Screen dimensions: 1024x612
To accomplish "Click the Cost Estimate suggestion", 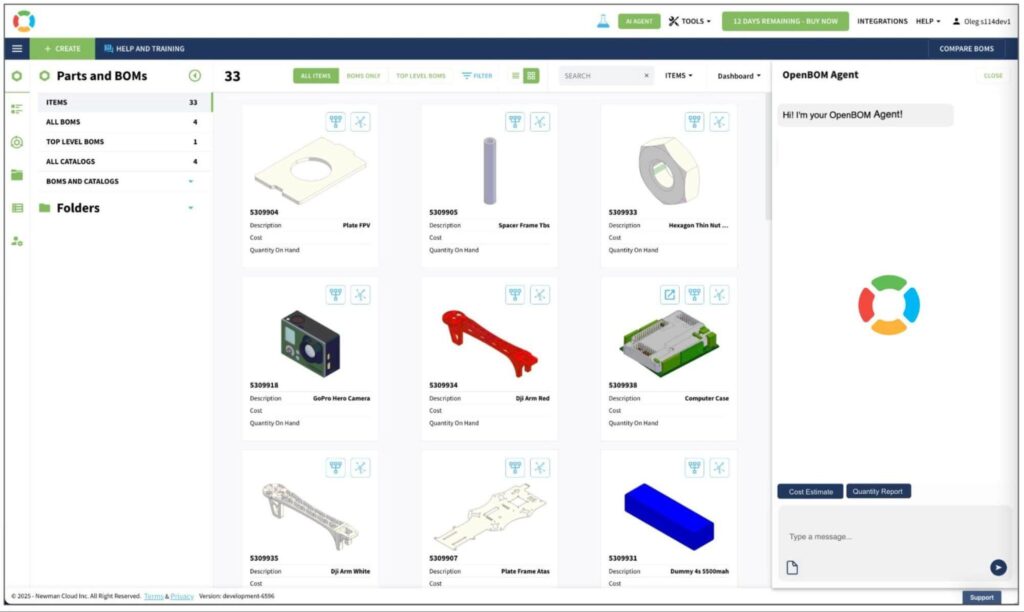I will (x=810, y=491).
